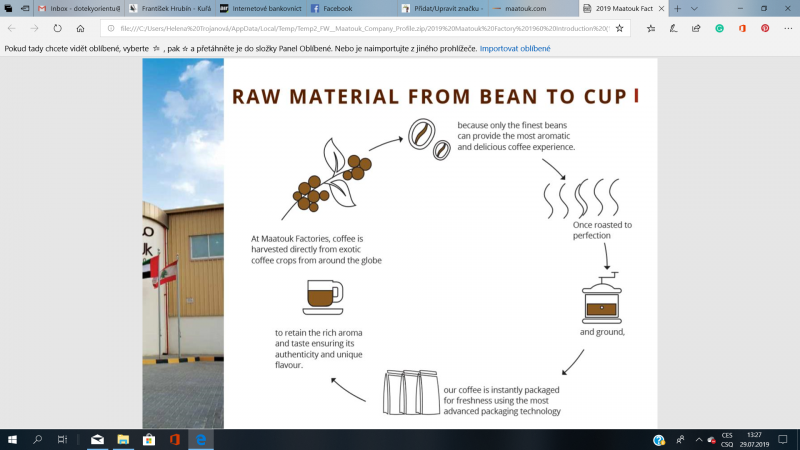800x450 pixels.
Task: Open clock and calendar 13:27
Action: tap(754, 440)
